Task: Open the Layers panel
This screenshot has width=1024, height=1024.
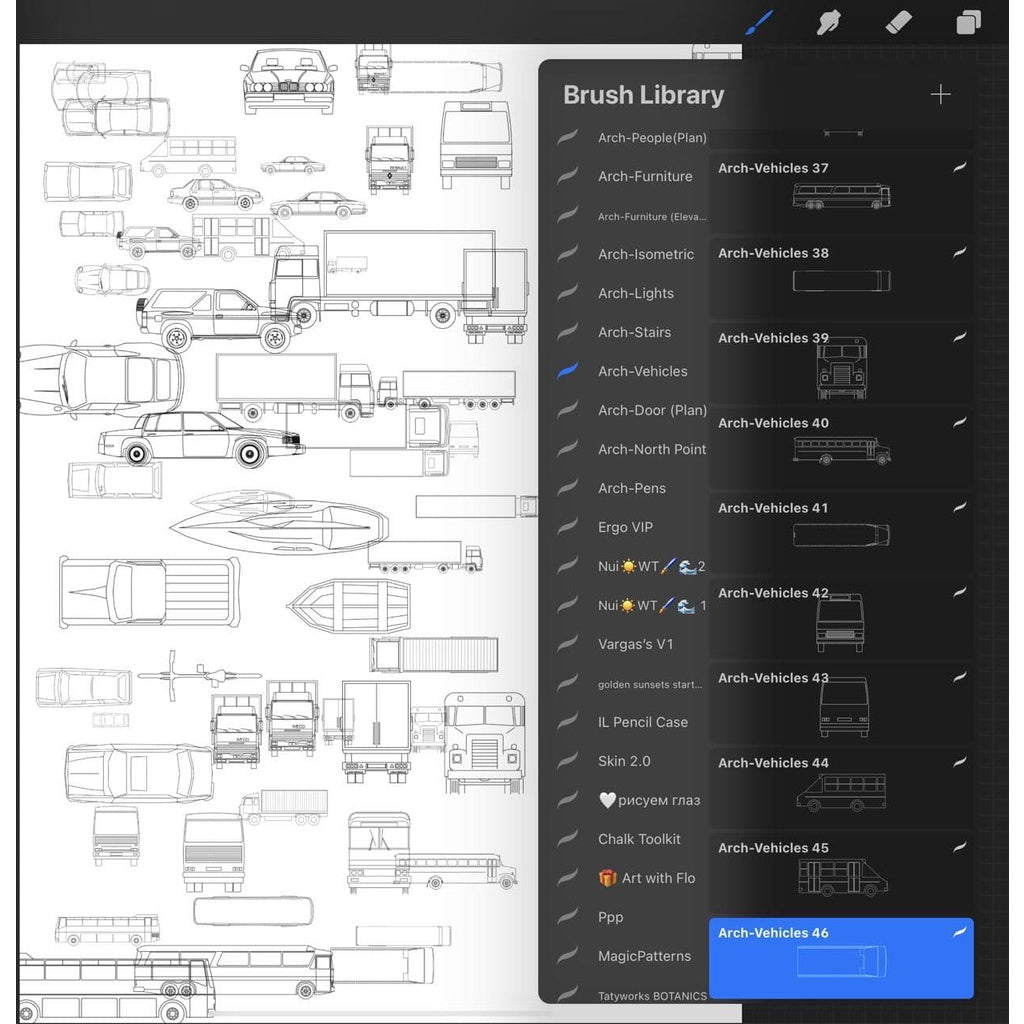Action: point(968,22)
